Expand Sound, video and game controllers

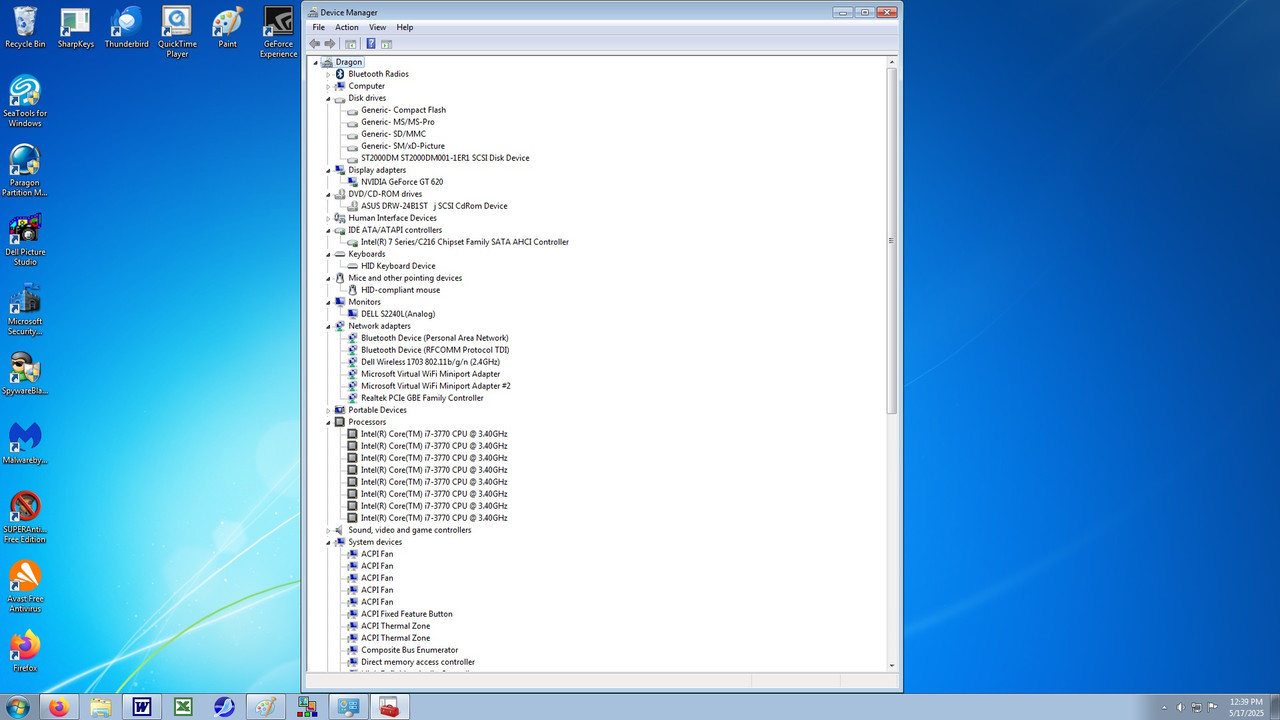pyautogui.click(x=328, y=530)
